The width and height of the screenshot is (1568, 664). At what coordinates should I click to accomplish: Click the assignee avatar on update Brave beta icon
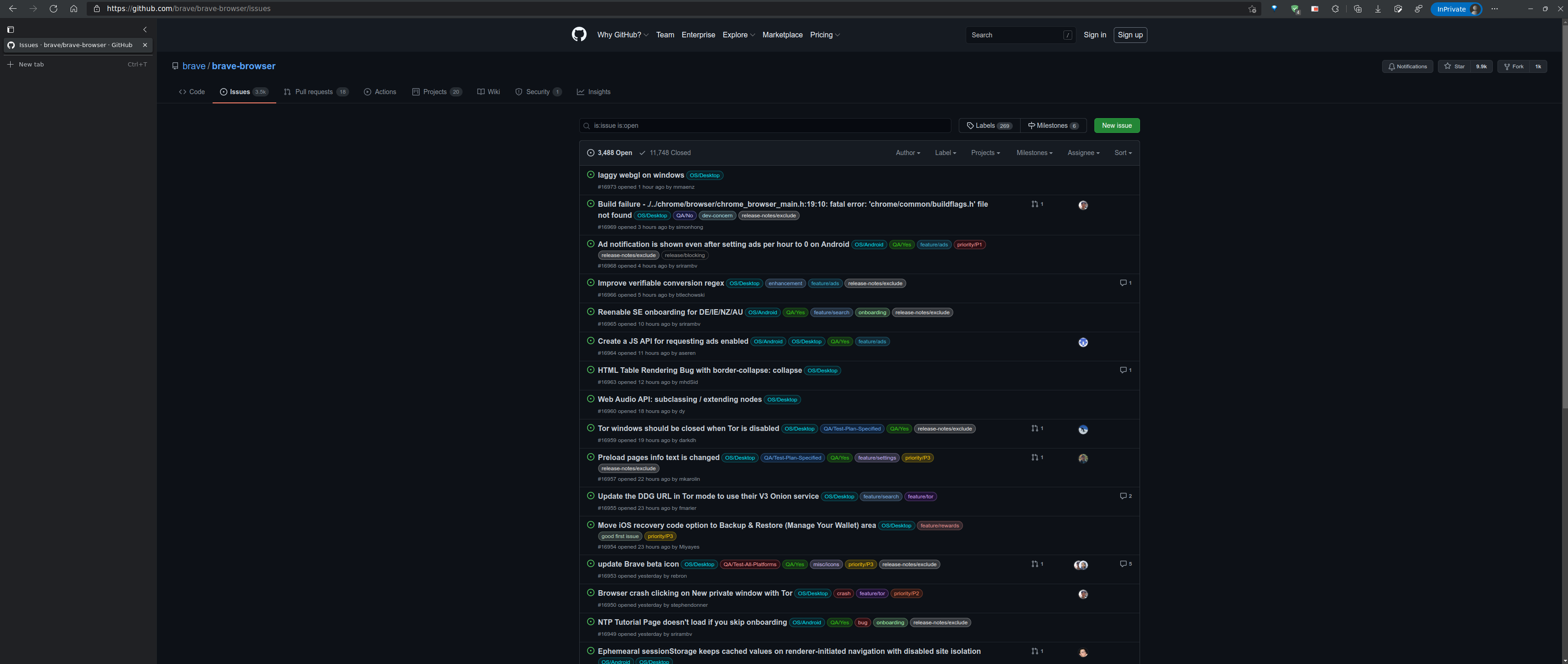pos(1081,565)
